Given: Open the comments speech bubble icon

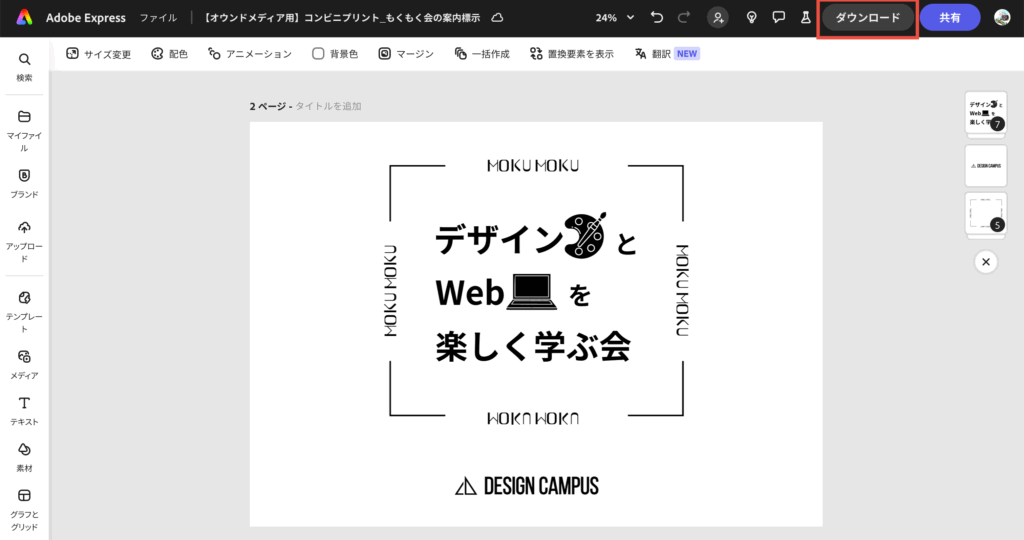Looking at the screenshot, I should 778,18.
